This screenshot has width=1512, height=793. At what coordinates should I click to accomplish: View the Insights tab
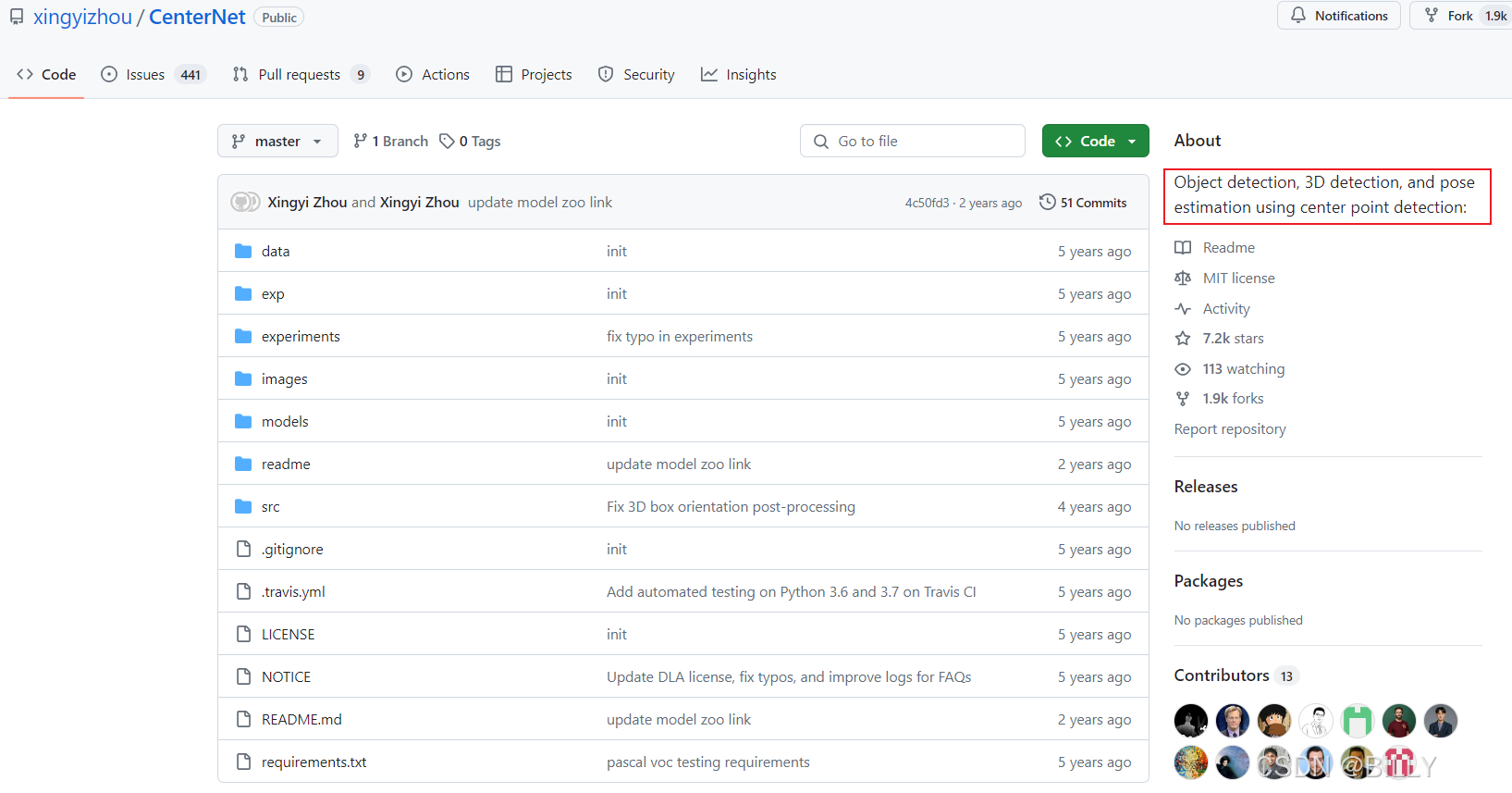tap(738, 74)
